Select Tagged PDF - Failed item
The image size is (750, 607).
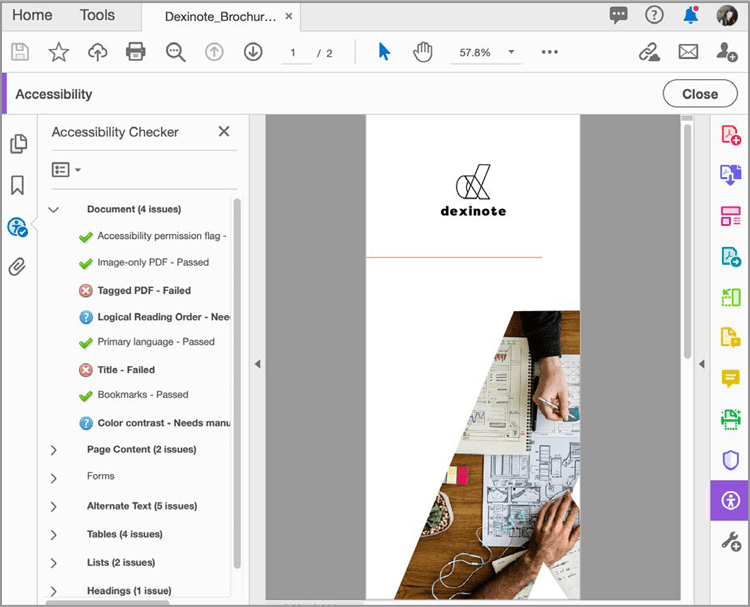135,290
